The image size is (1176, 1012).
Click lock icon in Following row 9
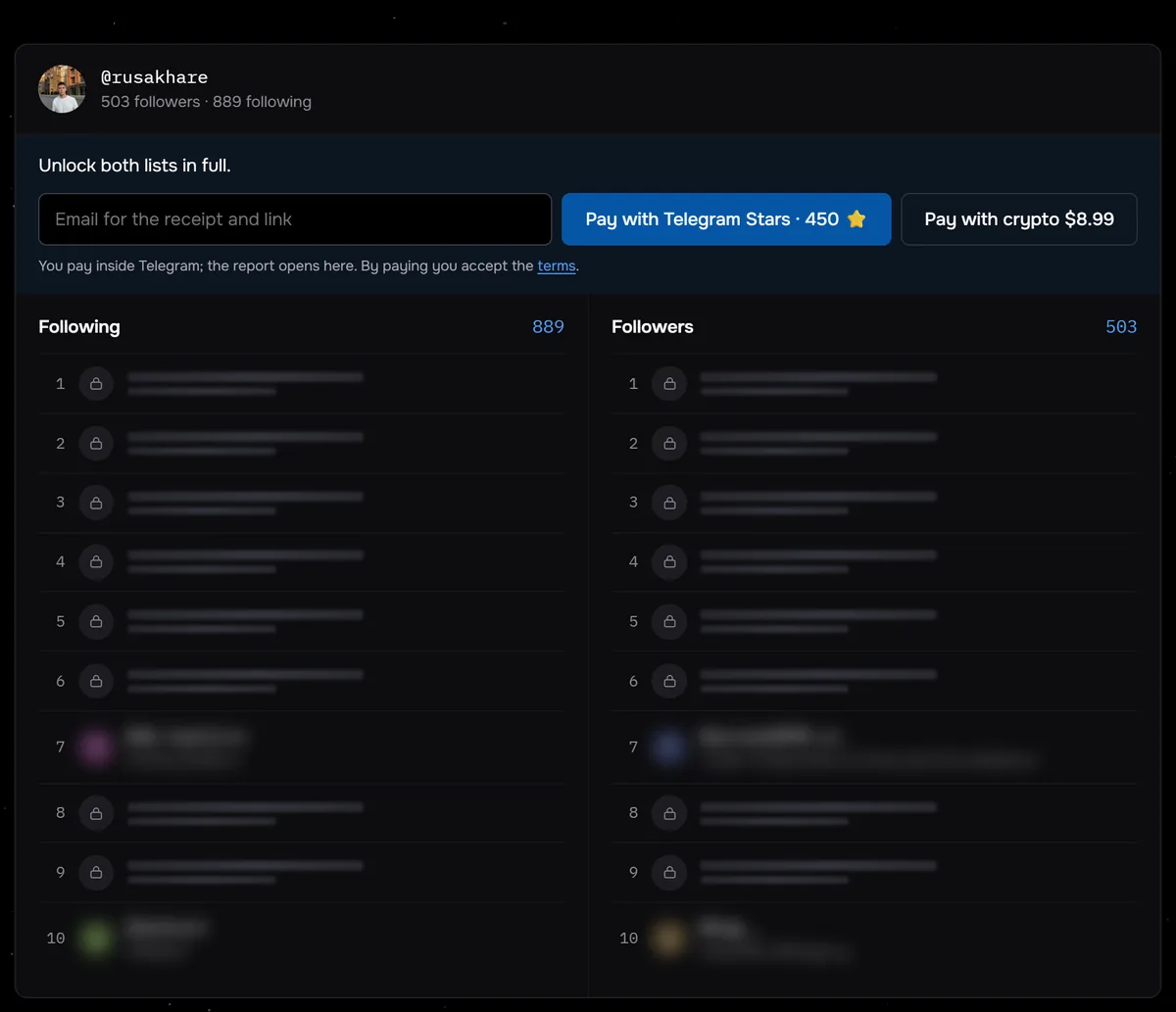[96, 872]
